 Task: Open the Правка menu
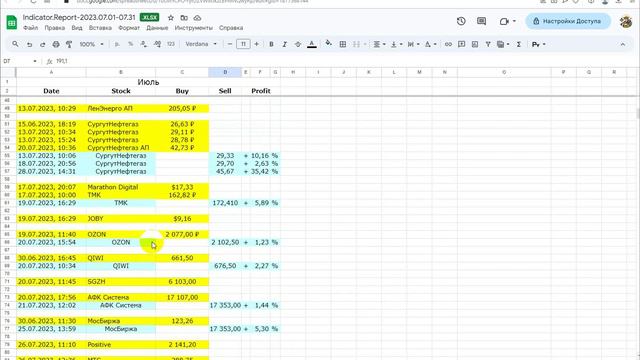pyautogui.click(x=55, y=28)
